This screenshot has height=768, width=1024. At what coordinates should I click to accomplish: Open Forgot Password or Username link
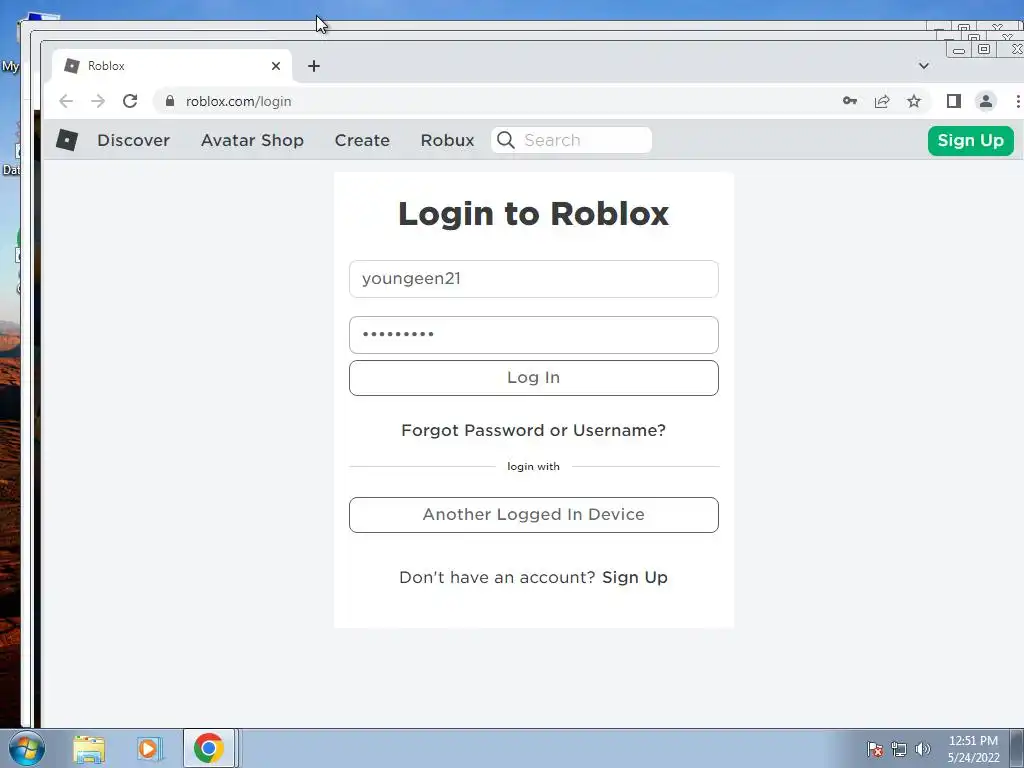click(x=534, y=430)
